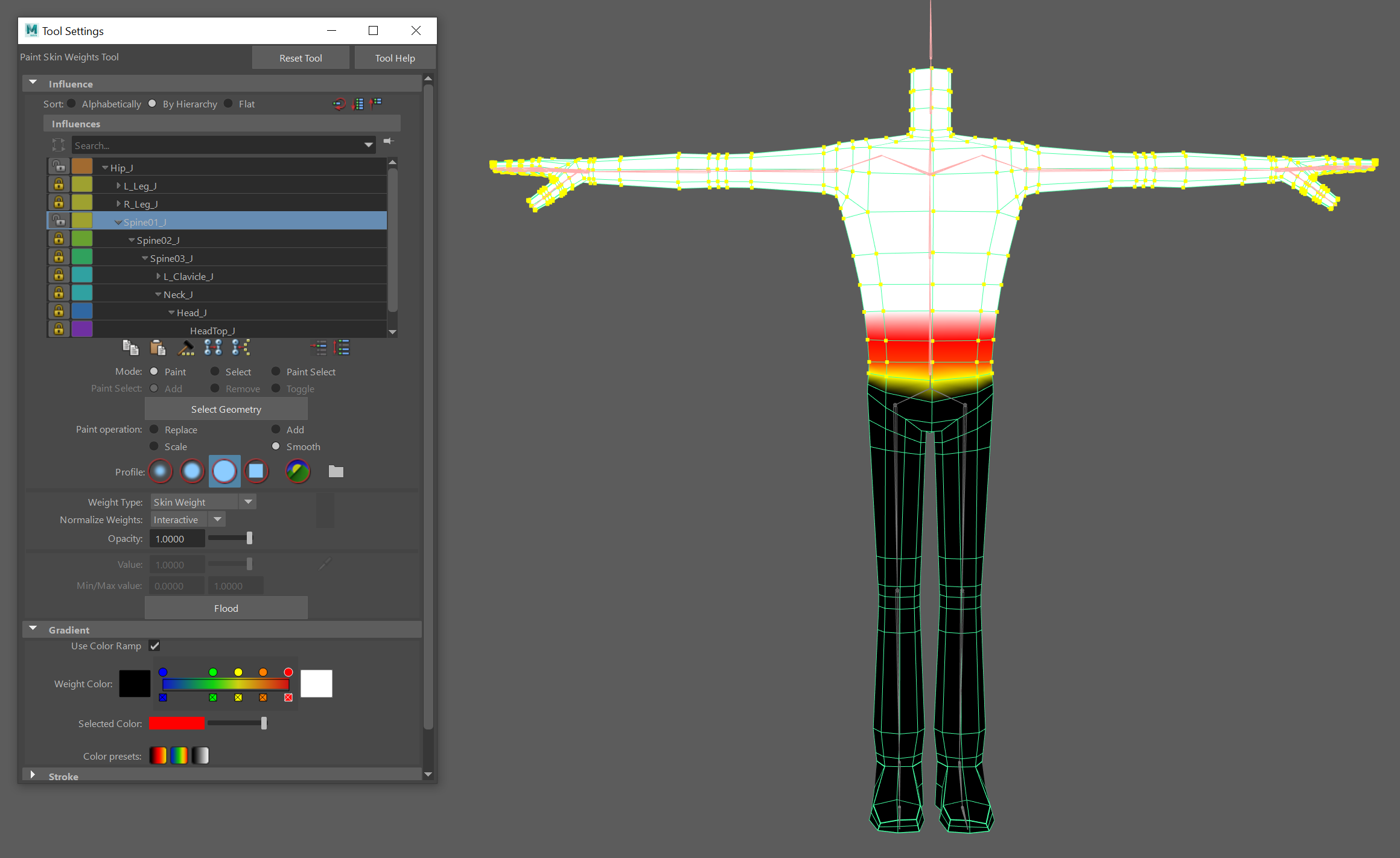Expand the L_Leg_J joint hierarchy
Viewport: 1400px width, 858px height.
pyautogui.click(x=119, y=186)
